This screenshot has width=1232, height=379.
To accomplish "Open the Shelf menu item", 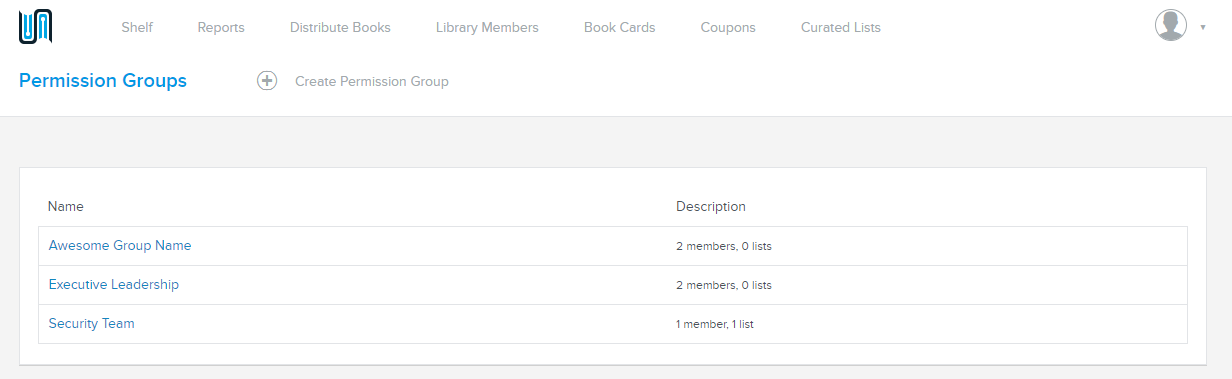I will (x=137, y=27).
